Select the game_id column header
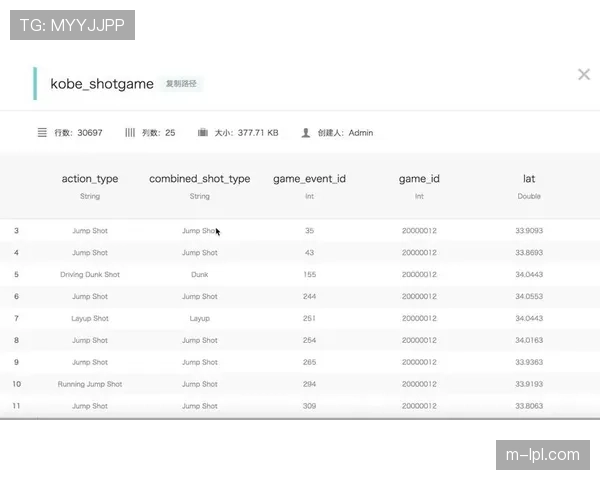Image resolution: width=600 pixels, height=480 pixels. pos(419,179)
